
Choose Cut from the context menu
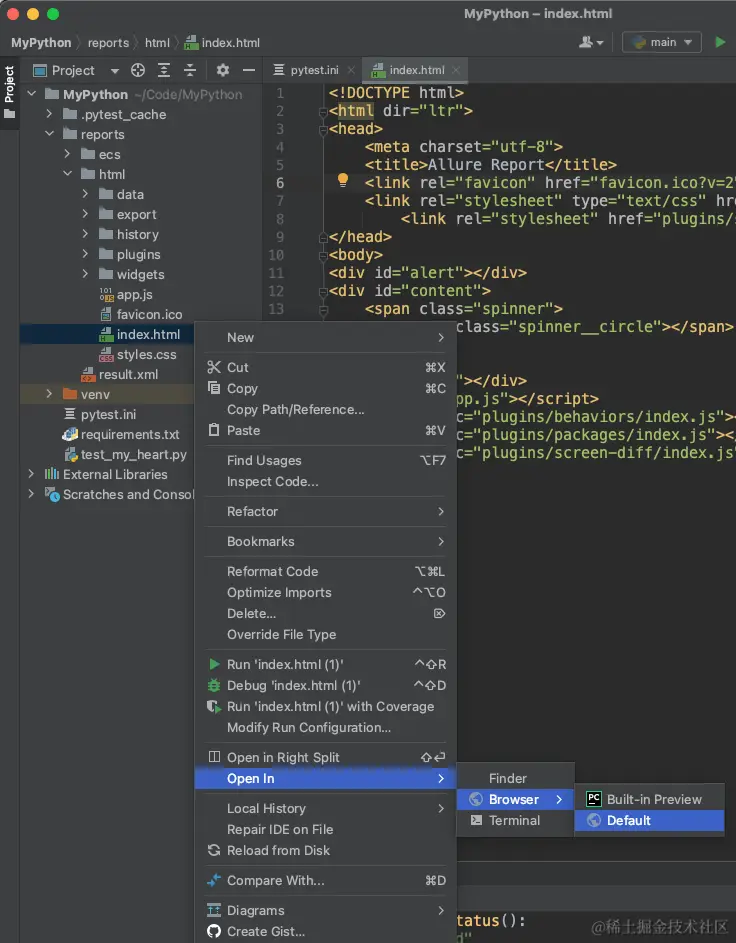[325, 367]
